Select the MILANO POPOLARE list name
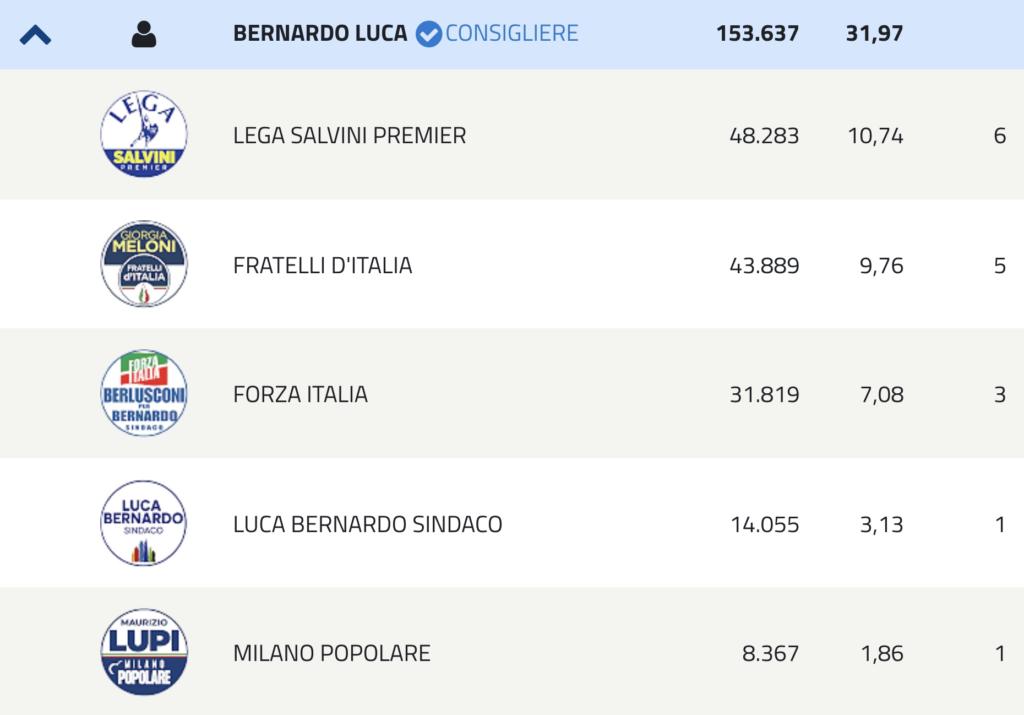1024x715 pixels. click(332, 654)
